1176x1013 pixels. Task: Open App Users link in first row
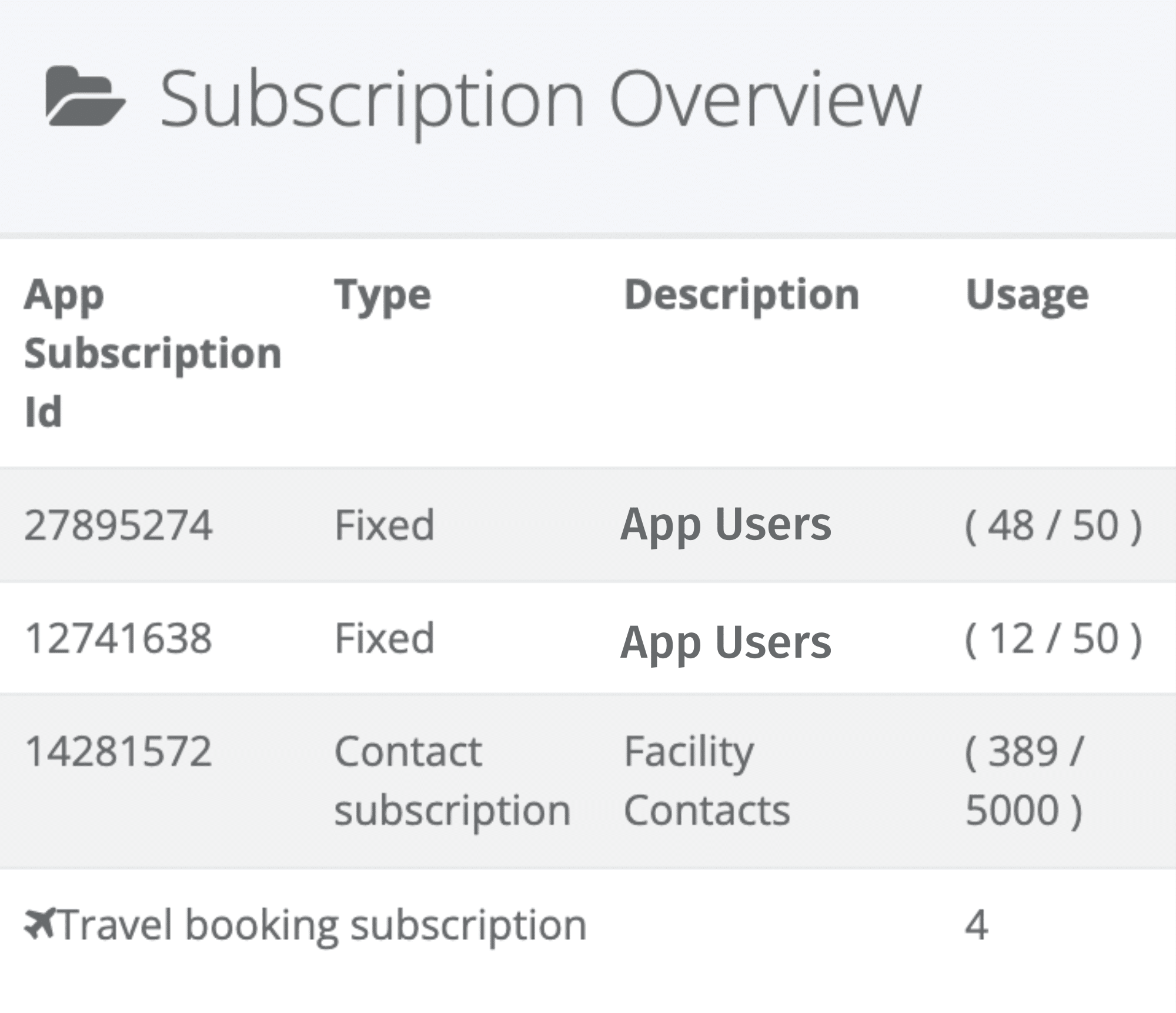pos(726,525)
